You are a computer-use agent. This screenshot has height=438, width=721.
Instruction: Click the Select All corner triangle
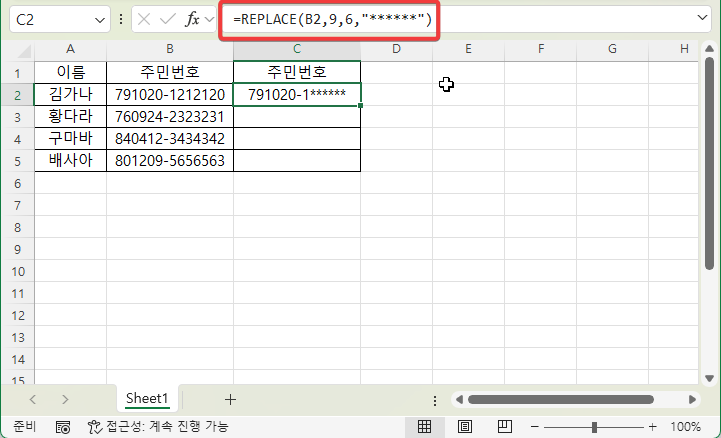[x=23, y=50]
